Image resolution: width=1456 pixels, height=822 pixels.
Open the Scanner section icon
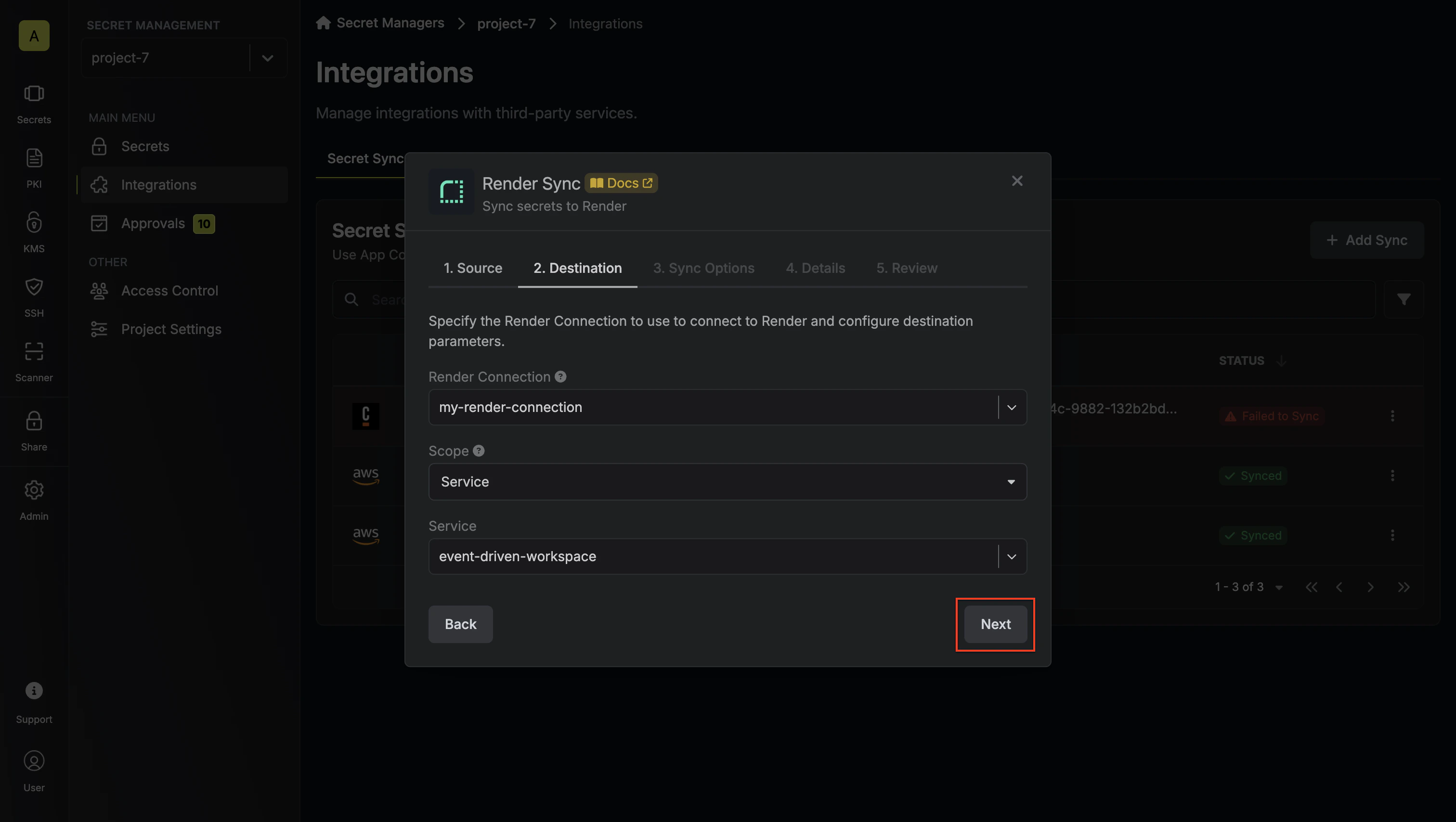34,361
